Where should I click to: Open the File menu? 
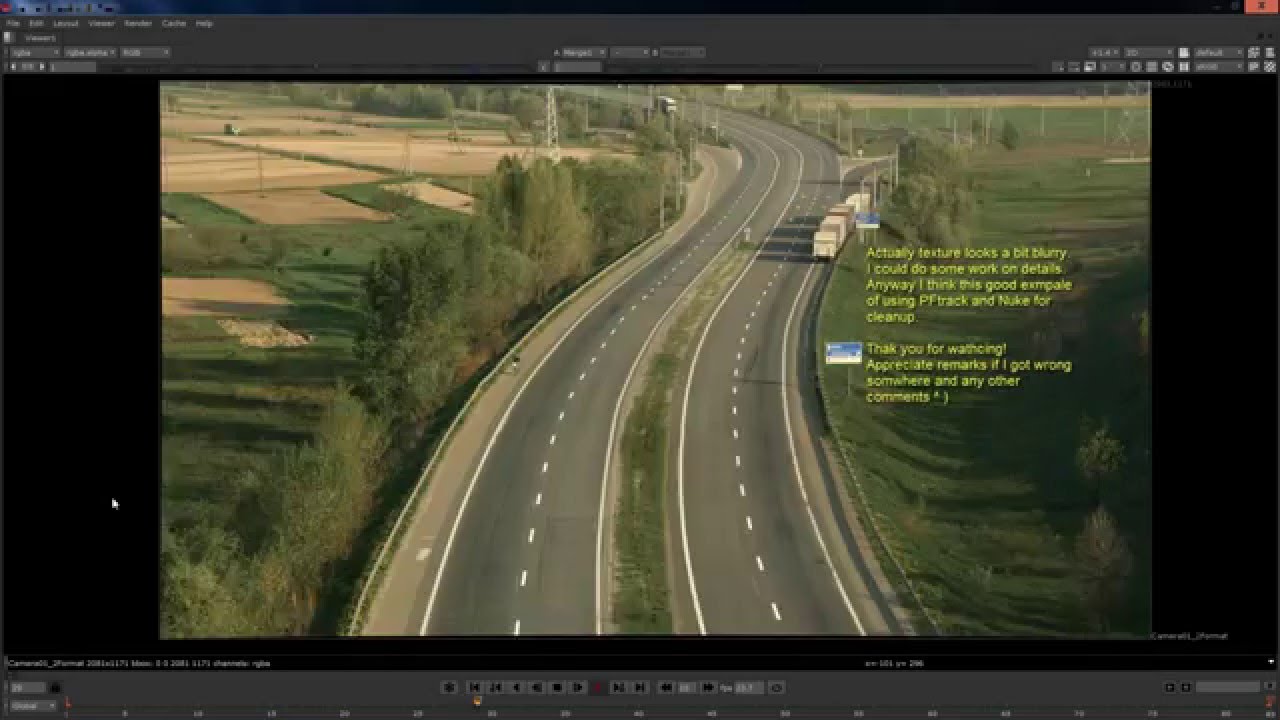point(13,23)
